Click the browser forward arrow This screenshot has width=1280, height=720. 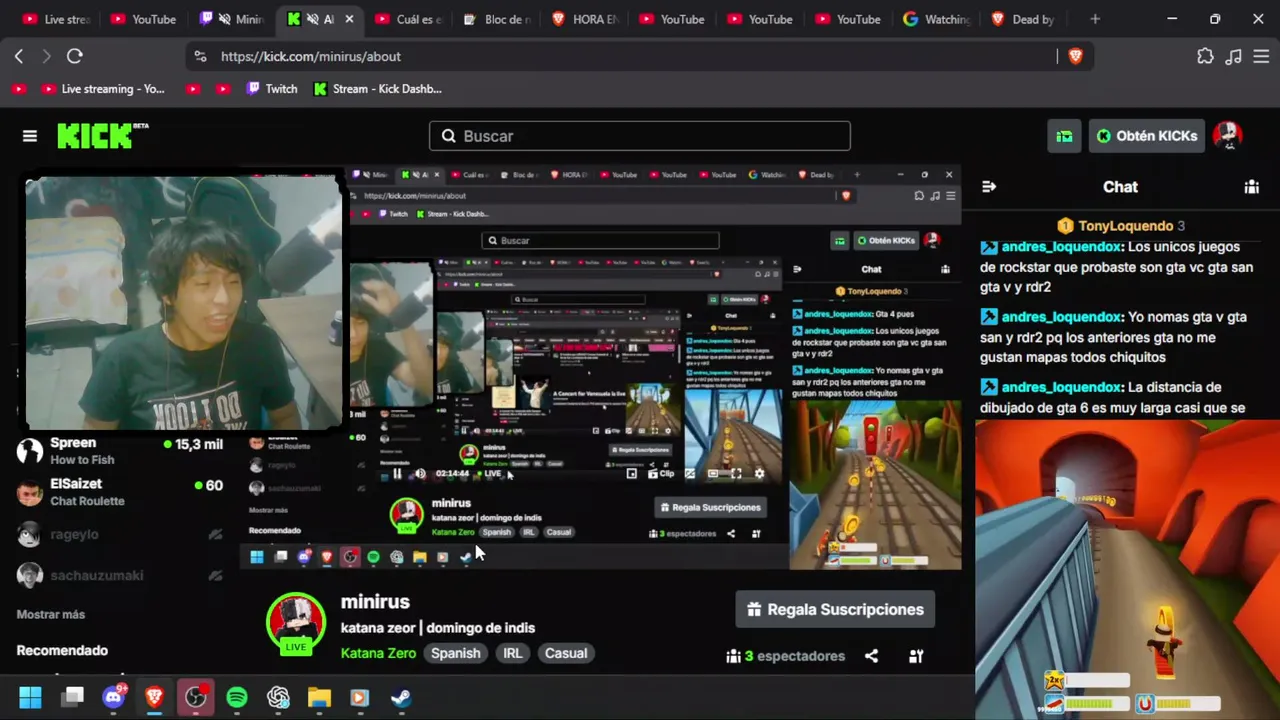[x=46, y=57]
